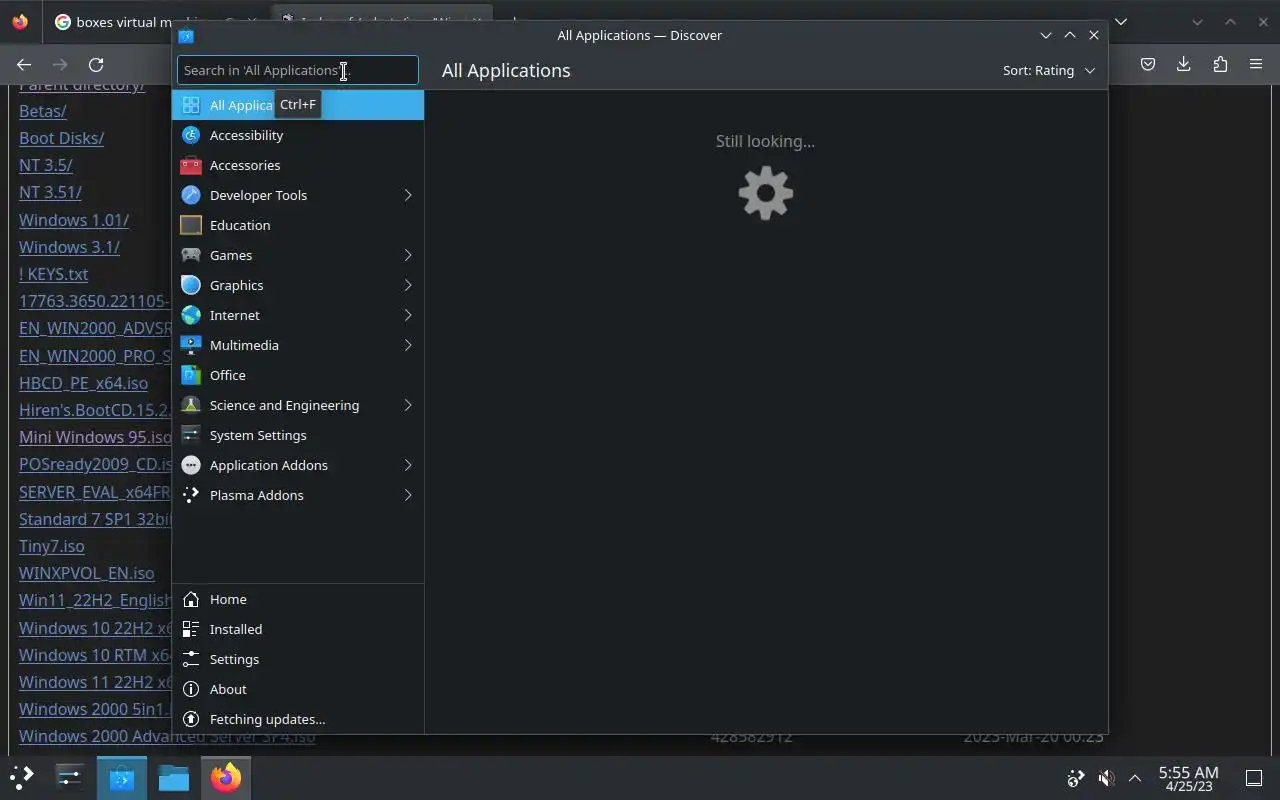The width and height of the screenshot is (1280, 800).
Task: Open the Application Addons icon
Action: point(191,465)
